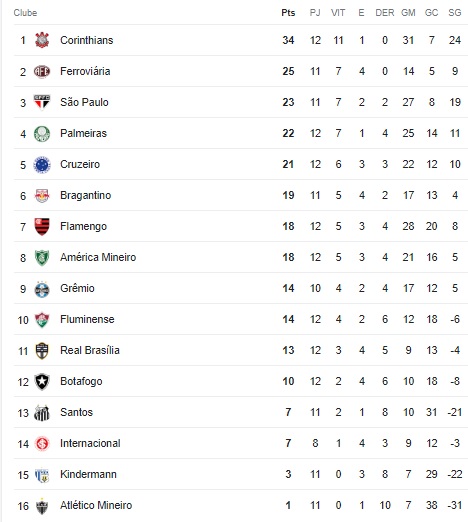468x522 pixels.
Task: Select the Clube column header
Action: [25, 13]
